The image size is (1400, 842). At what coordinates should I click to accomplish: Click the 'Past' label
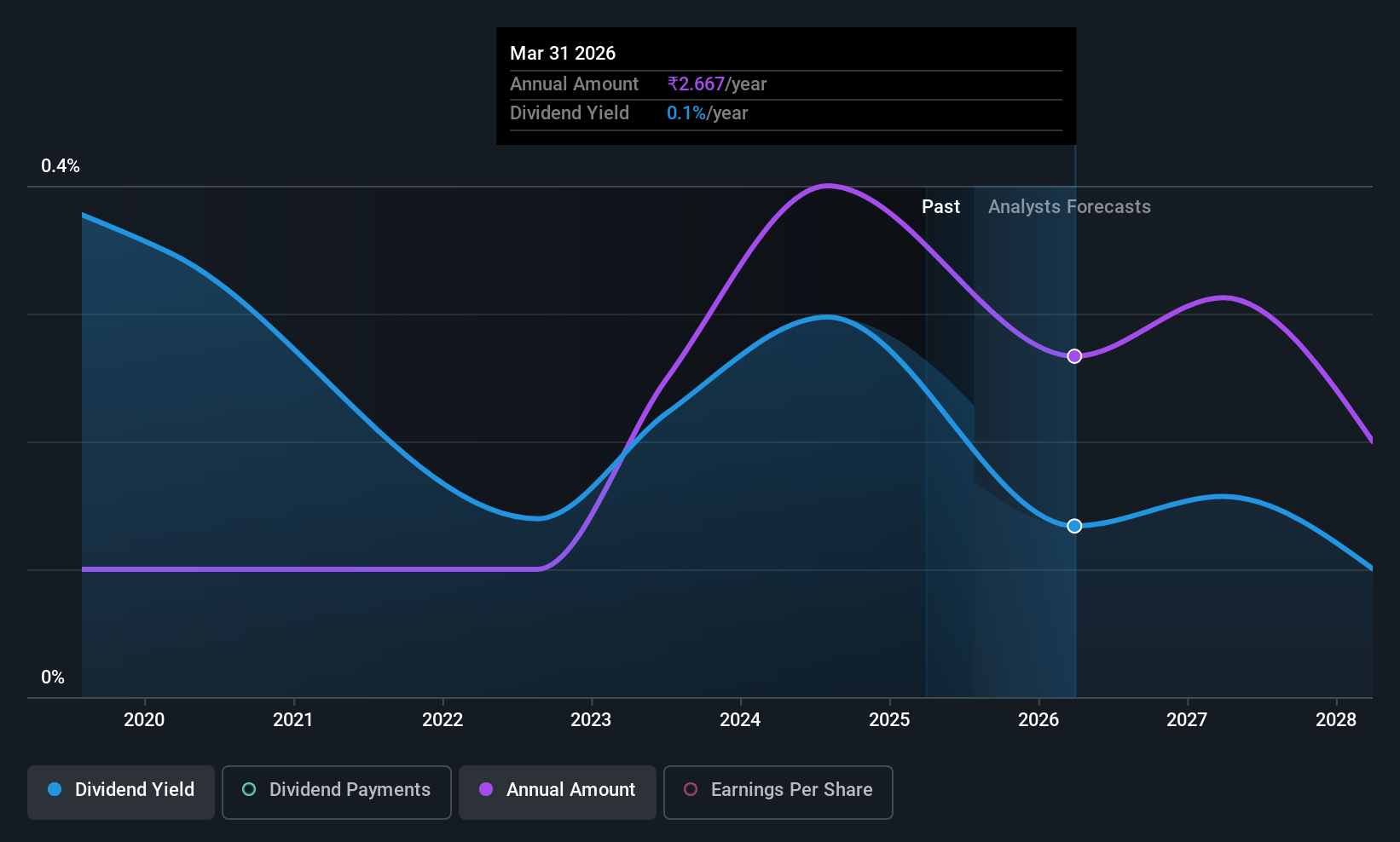click(940, 207)
